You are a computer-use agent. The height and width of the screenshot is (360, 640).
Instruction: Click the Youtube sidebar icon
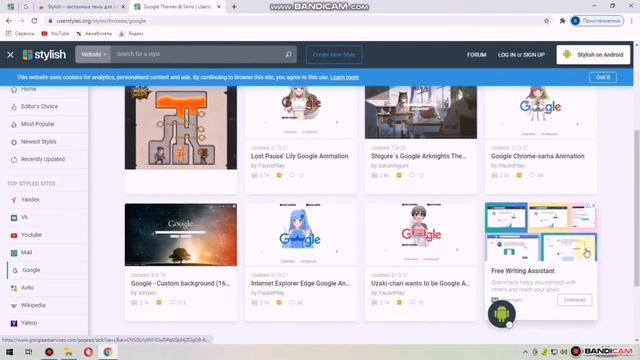pyautogui.click(x=14, y=236)
